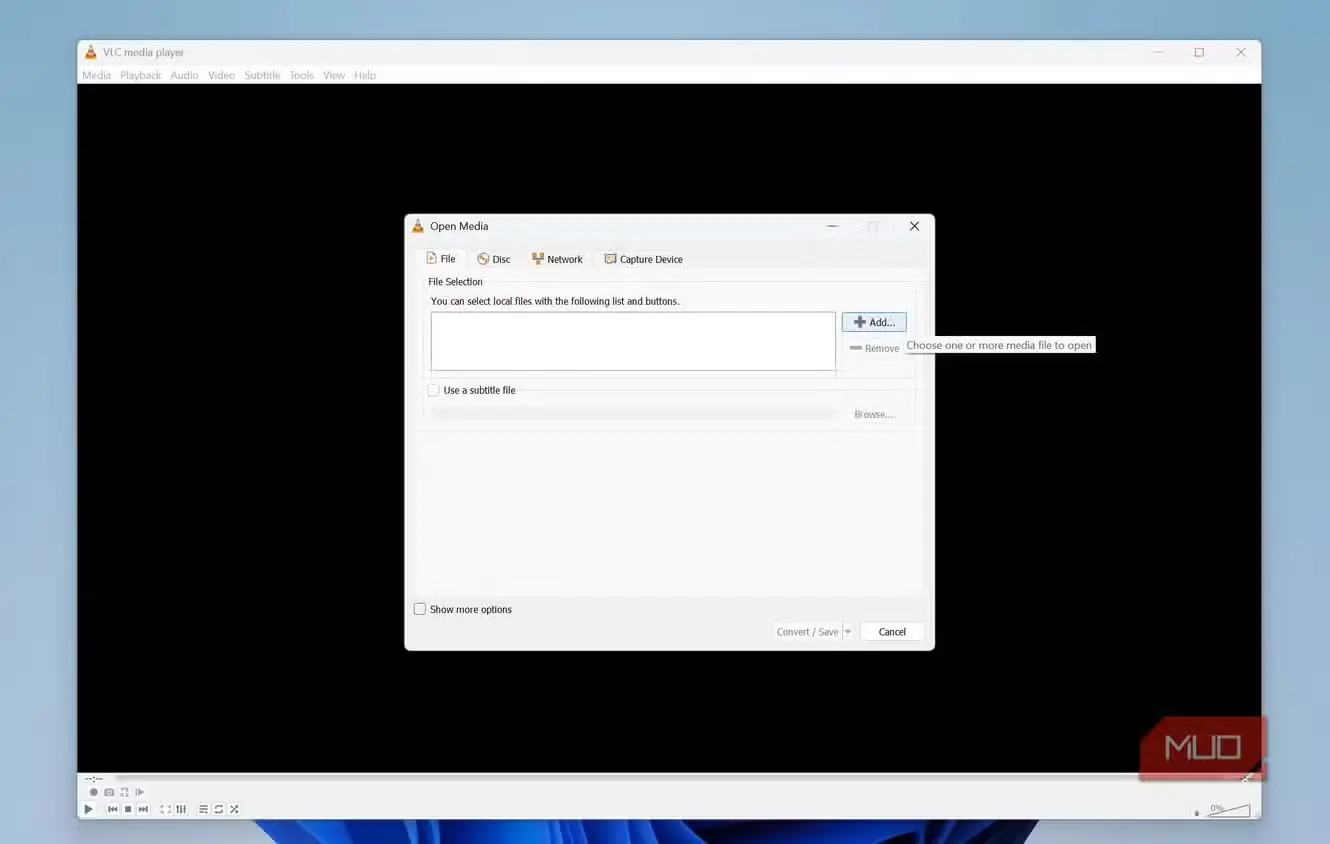Viewport: 1330px width, 844px height.
Task: Open the Video menu
Action: [221, 75]
